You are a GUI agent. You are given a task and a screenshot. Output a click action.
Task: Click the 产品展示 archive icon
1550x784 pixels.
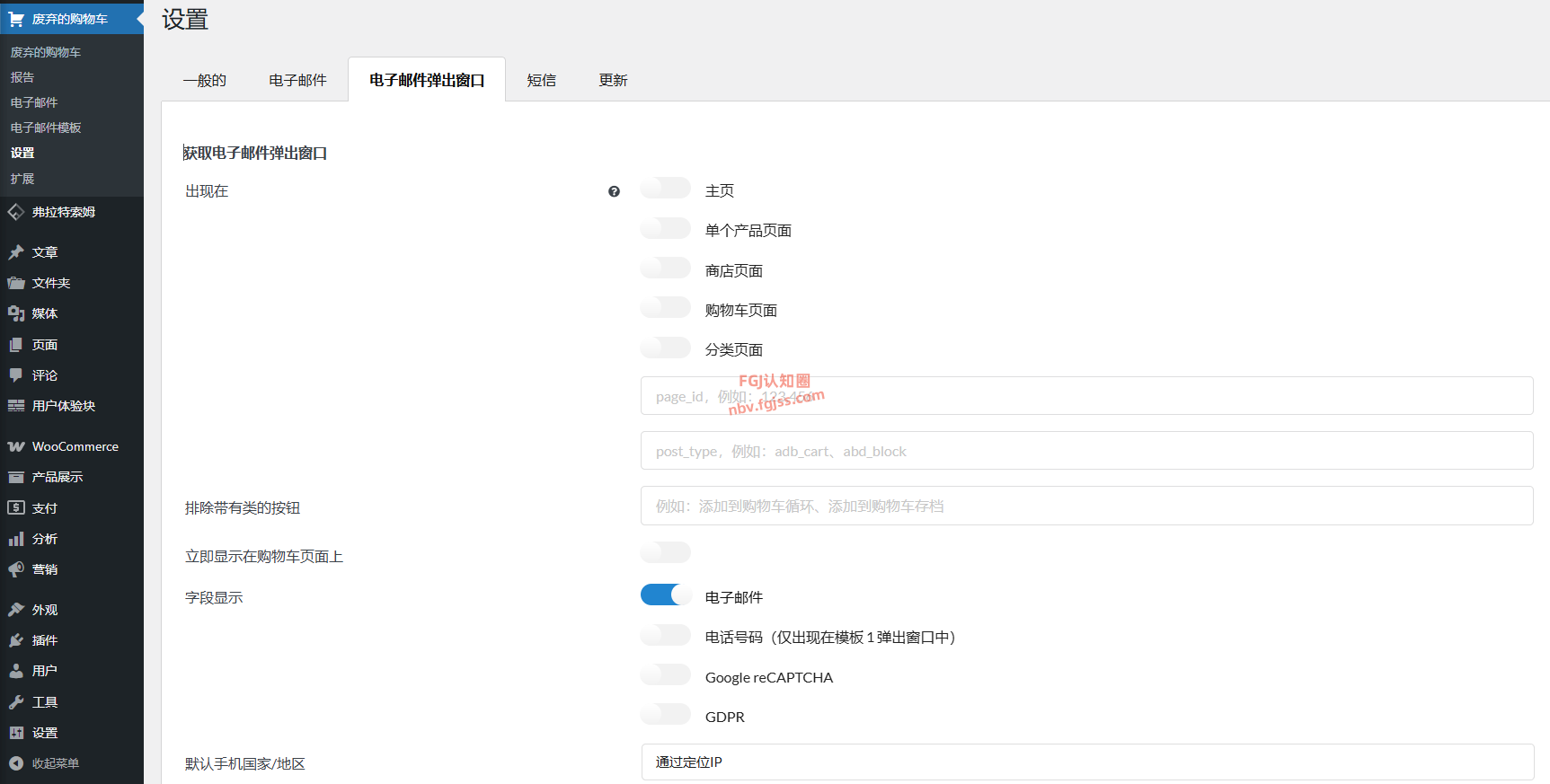[x=16, y=477]
